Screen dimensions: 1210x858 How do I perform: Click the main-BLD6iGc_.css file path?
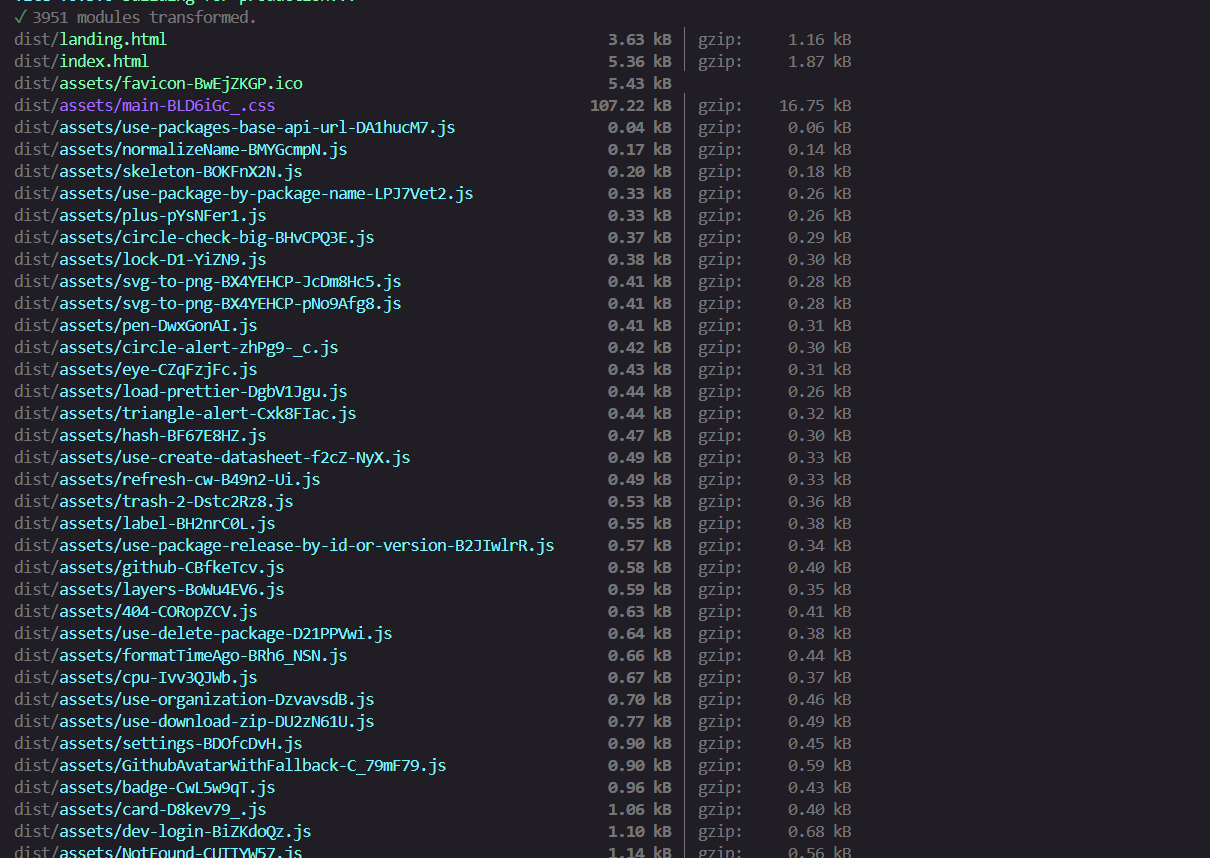144,105
